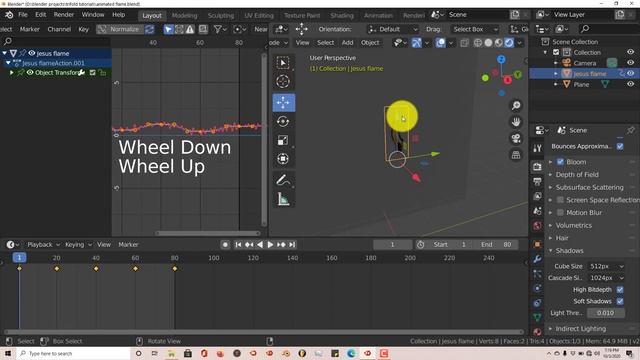Open the Output properties tab
The height and width of the screenshot is (360, 640).
tap(537, 181)
